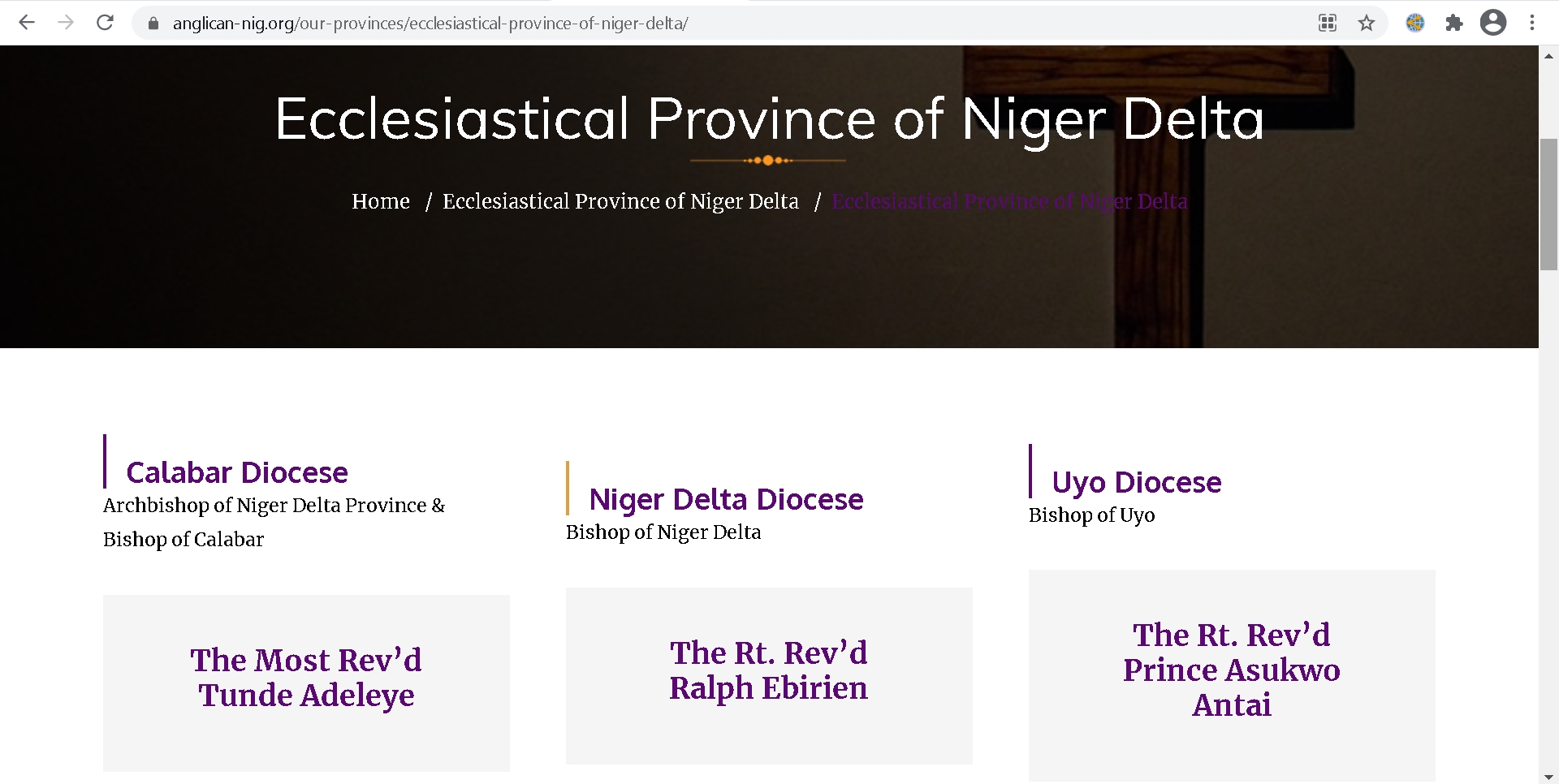Select the highlighted current-page breadcrumb

pos(1008,201)
